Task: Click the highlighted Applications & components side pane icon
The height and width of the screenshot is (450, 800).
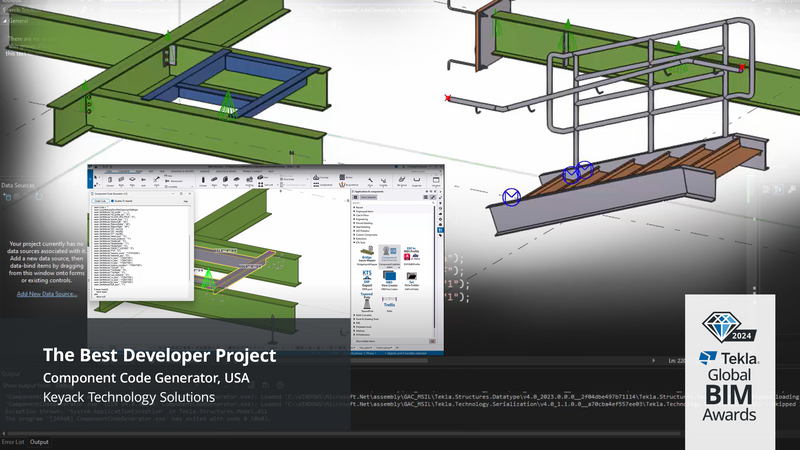Action: pyautogui.click(x=440, y=230)
